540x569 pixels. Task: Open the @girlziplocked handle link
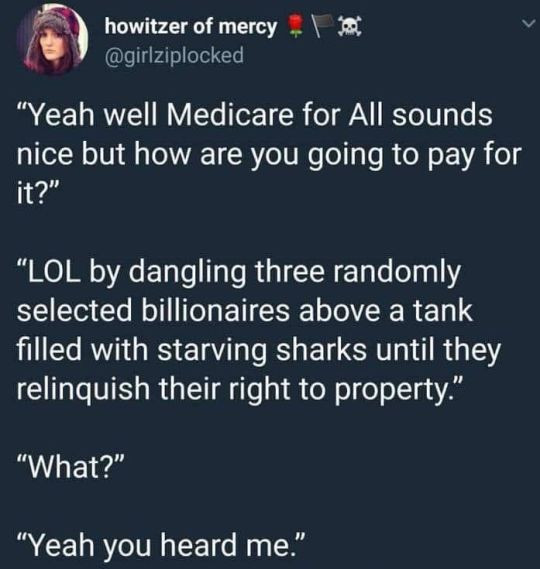[174, 55]
